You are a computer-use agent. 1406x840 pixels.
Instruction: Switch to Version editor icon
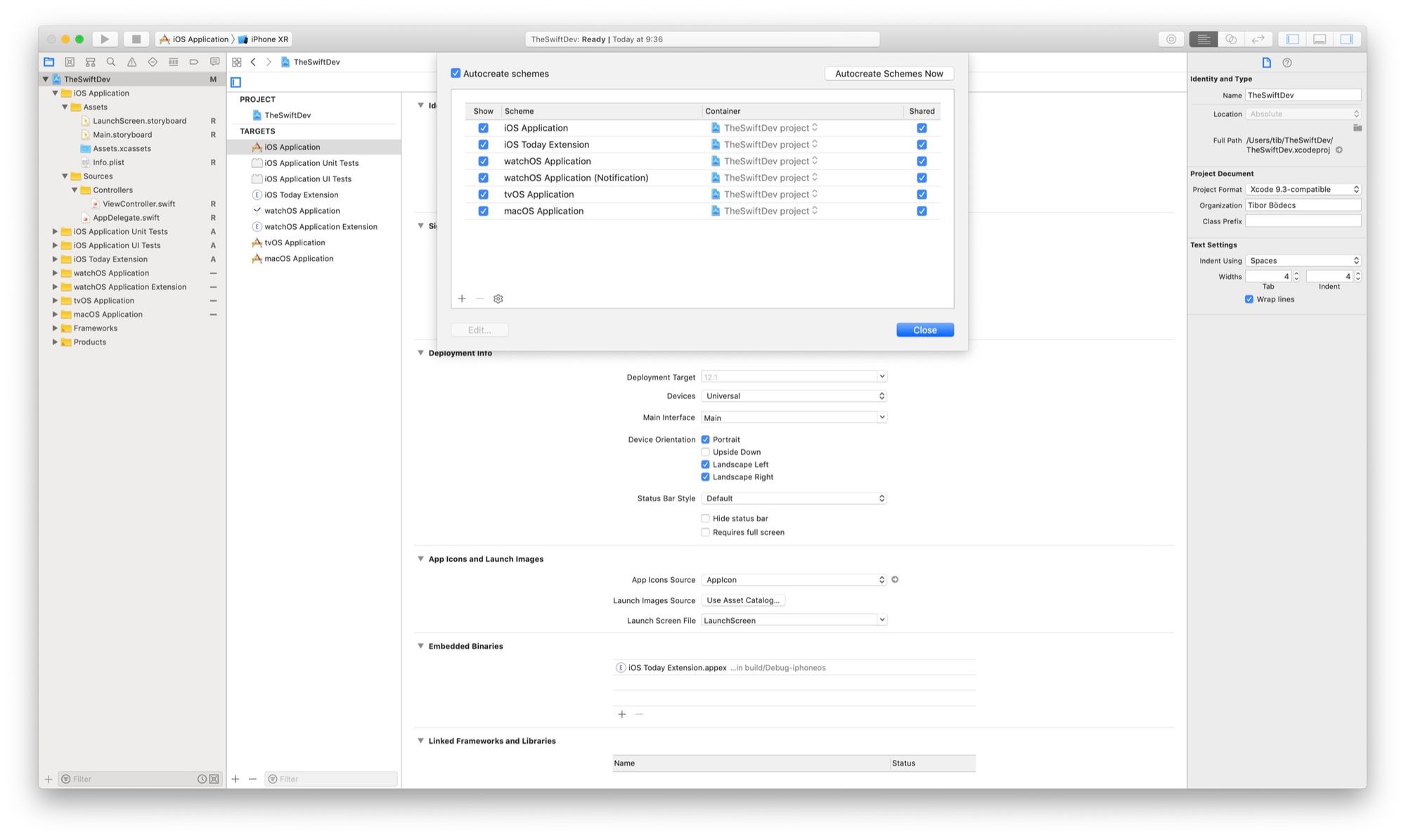1258,39
